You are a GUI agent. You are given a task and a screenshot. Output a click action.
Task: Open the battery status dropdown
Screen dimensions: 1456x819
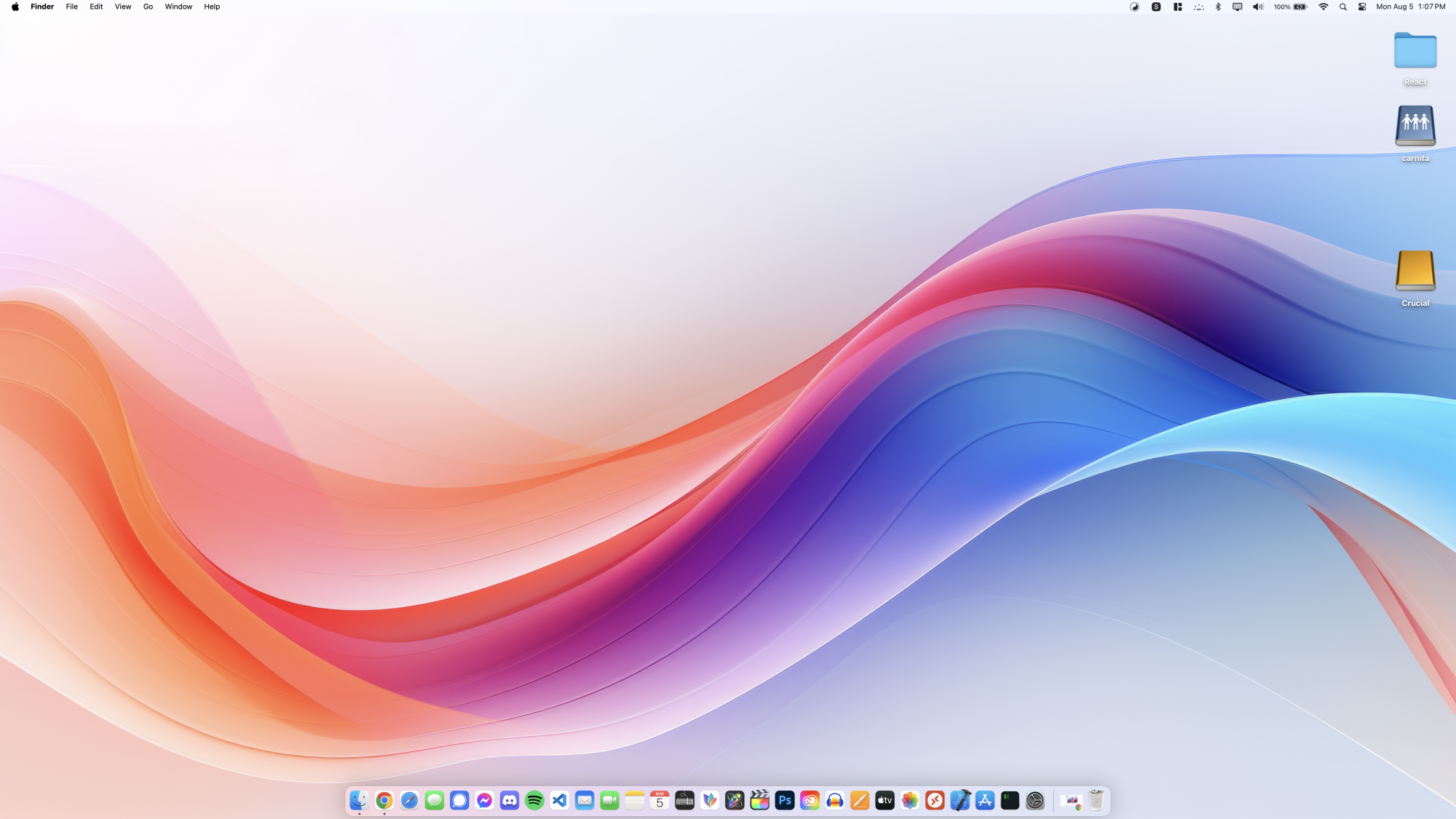1299,7
